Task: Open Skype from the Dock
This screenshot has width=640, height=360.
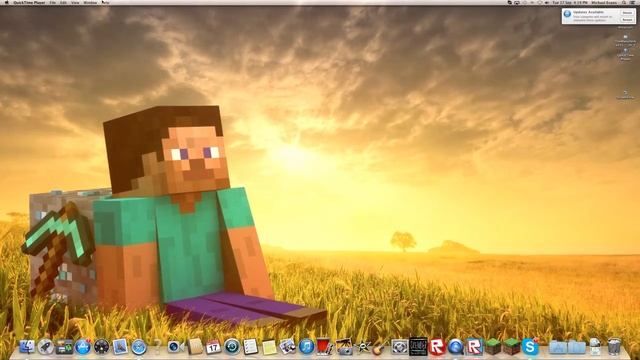Action: (530, 347)
